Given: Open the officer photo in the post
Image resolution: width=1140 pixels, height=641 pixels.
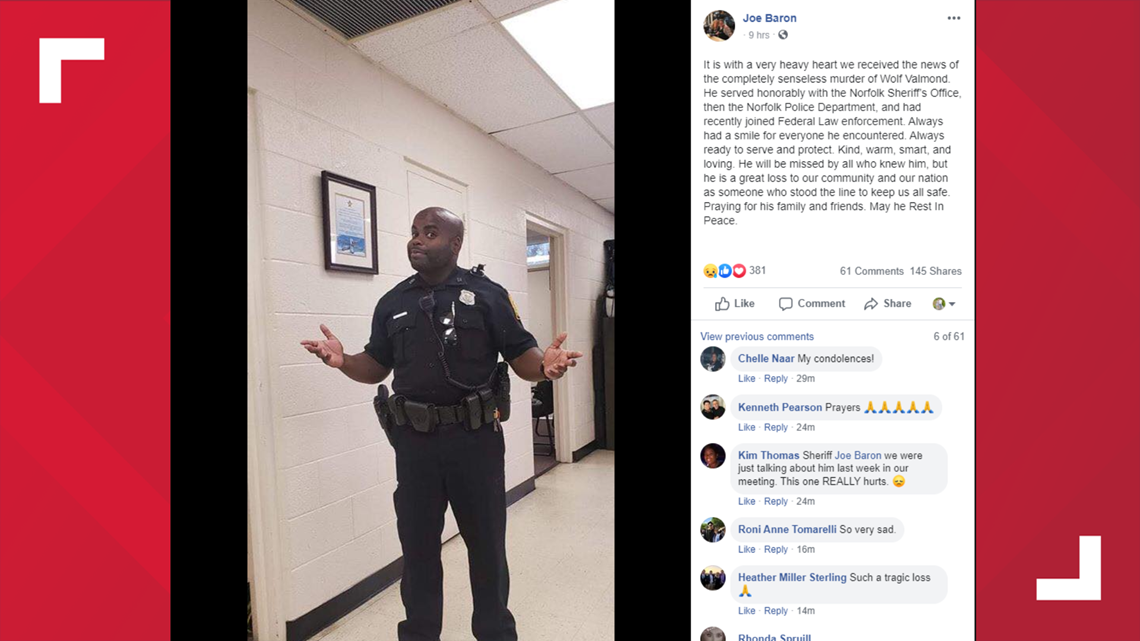Looking at the screenshot, I should [430, 320].
